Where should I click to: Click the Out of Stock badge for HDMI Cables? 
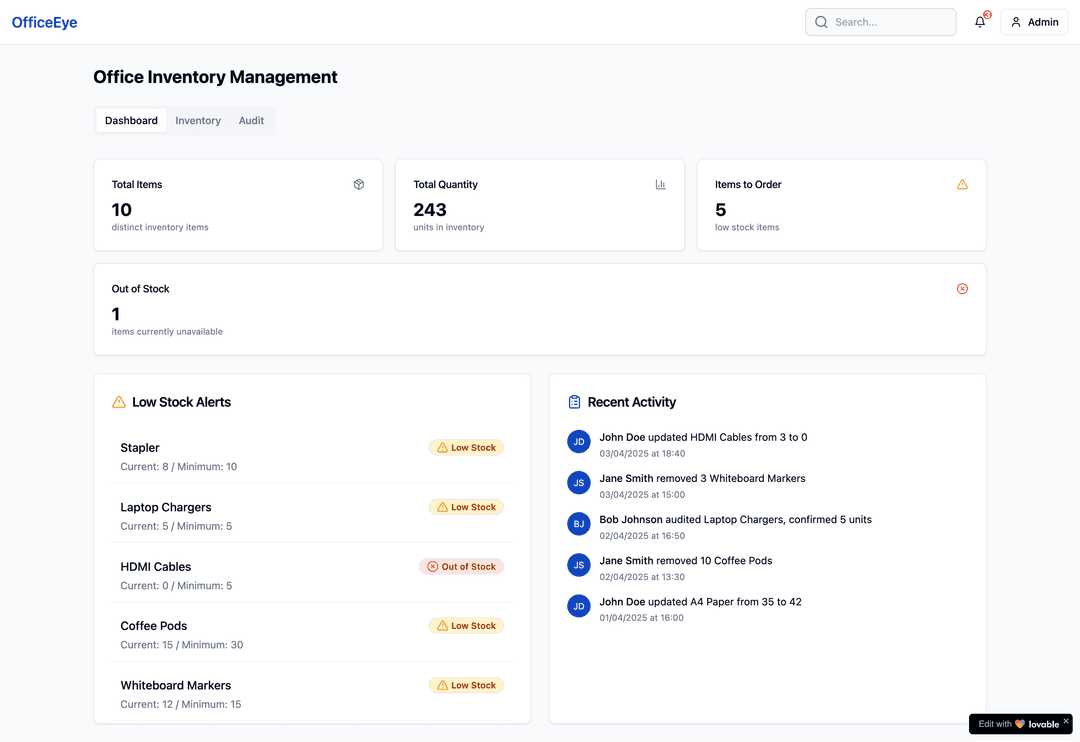coord(461,566)
